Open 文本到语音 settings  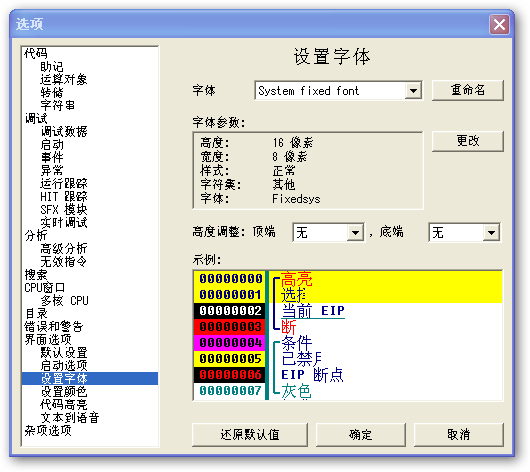pos(70,418)
